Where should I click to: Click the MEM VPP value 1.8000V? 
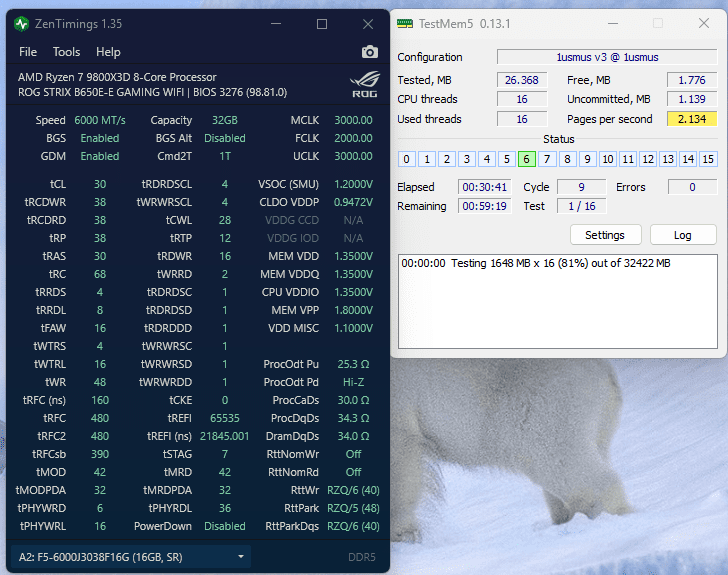353,310
